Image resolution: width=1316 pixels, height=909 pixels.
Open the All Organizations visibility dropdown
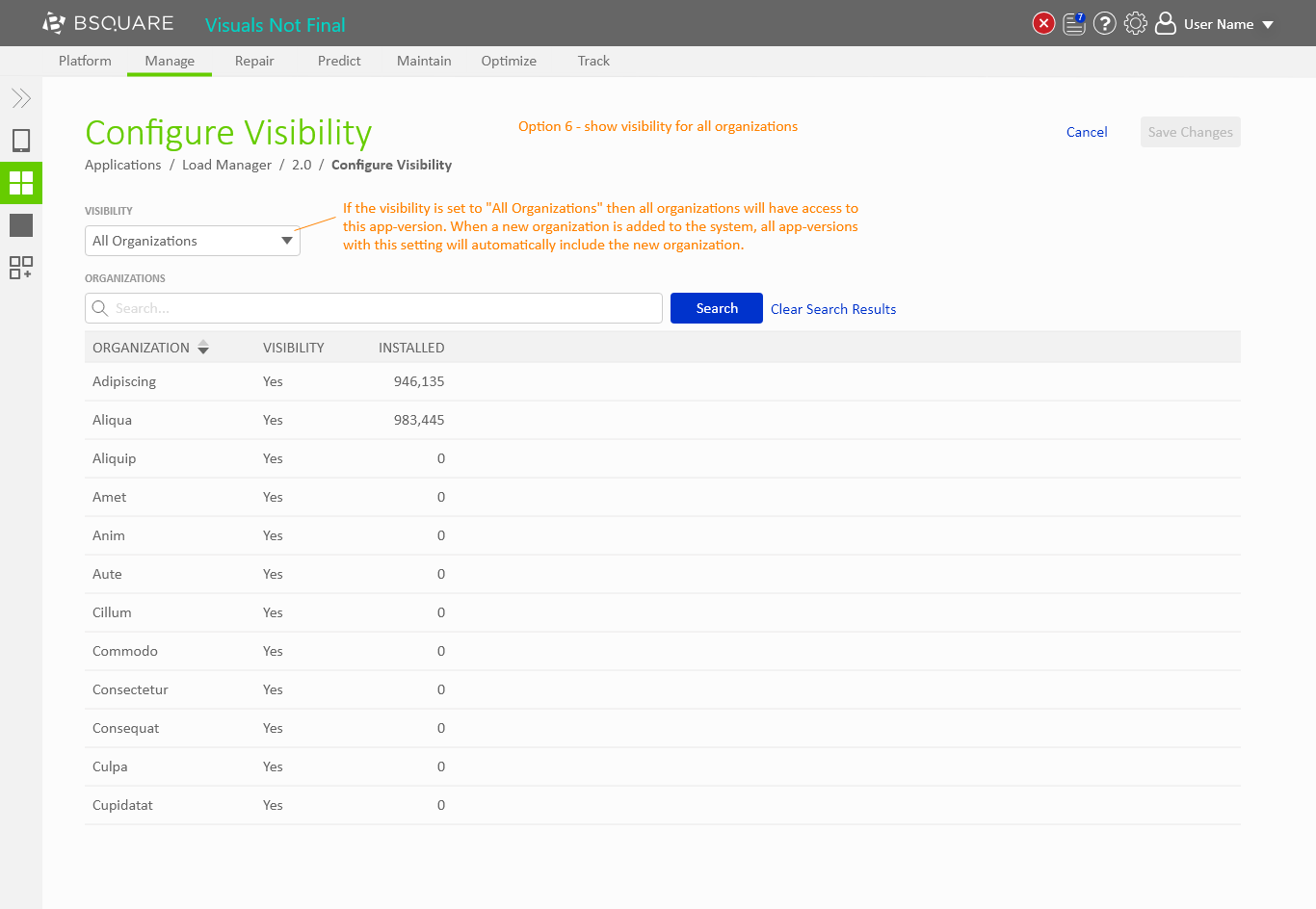click(x=193, y=241)
